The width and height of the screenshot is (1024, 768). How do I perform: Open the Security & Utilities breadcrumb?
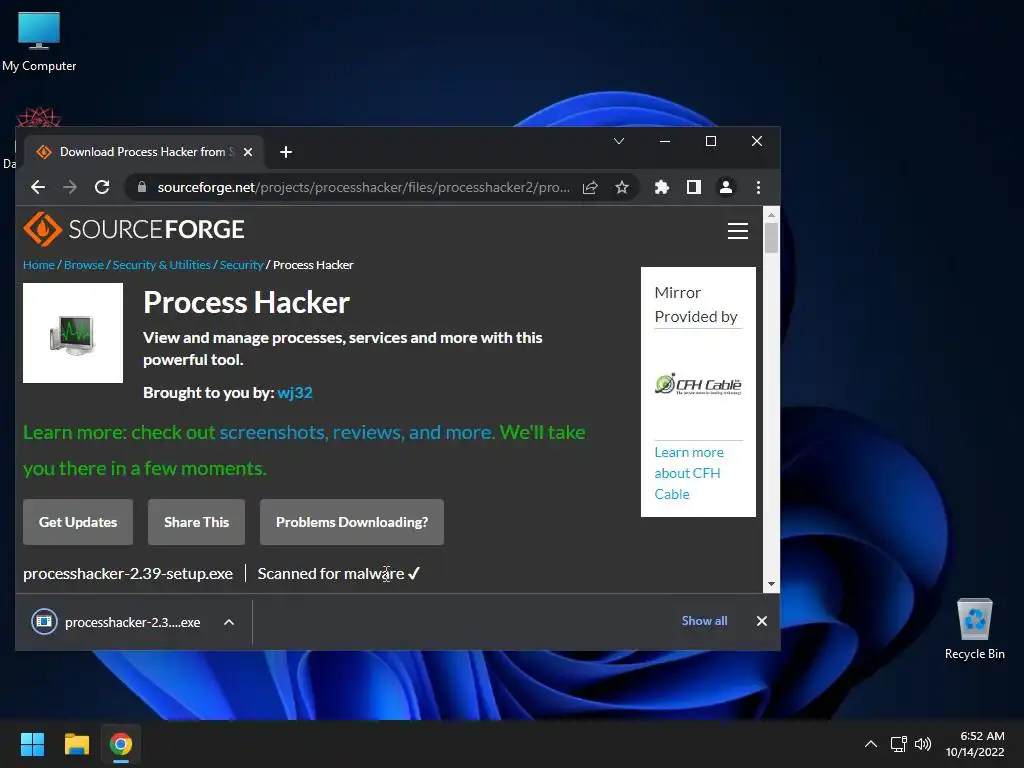click(161, 265)
